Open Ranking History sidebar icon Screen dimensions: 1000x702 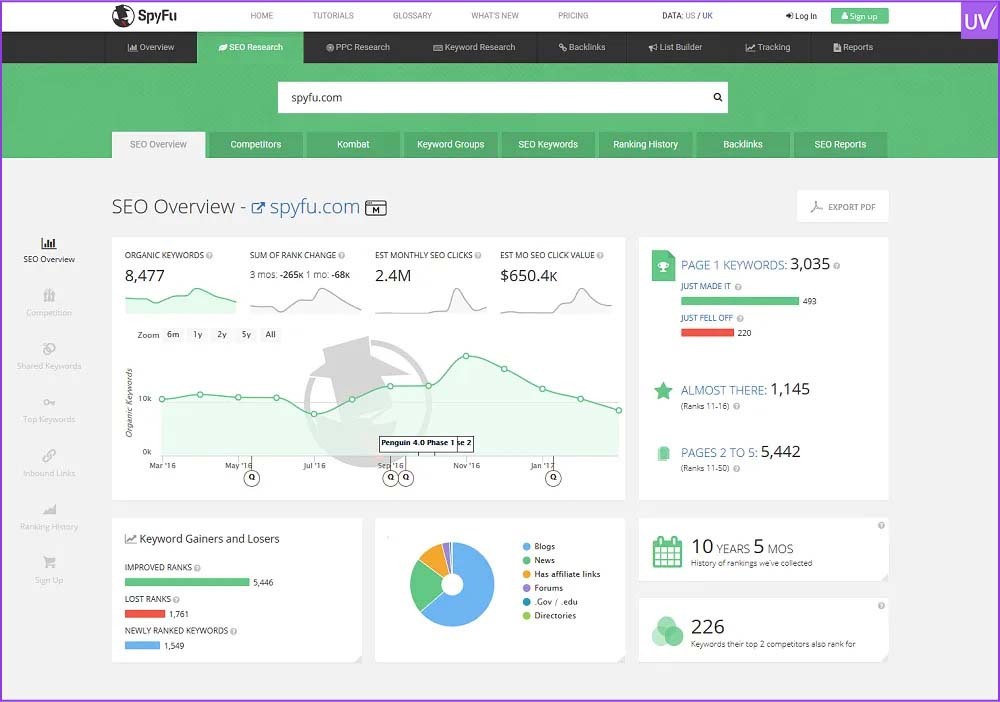click(49, 509)
